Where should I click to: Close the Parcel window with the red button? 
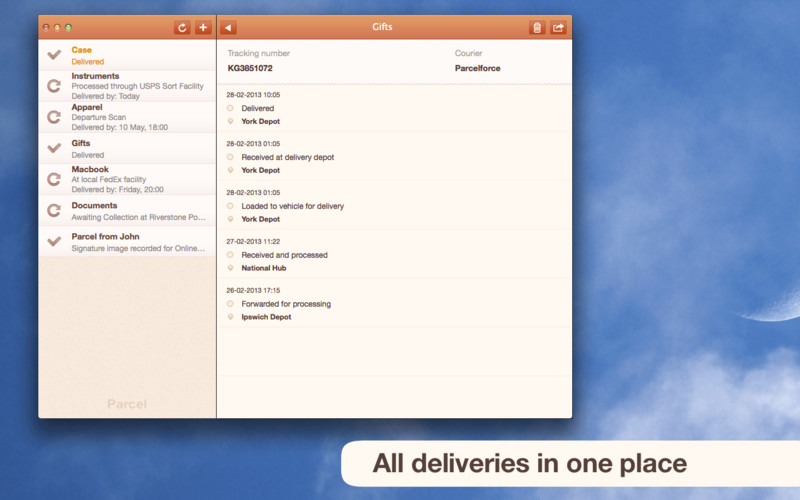[x=46, y=28]
